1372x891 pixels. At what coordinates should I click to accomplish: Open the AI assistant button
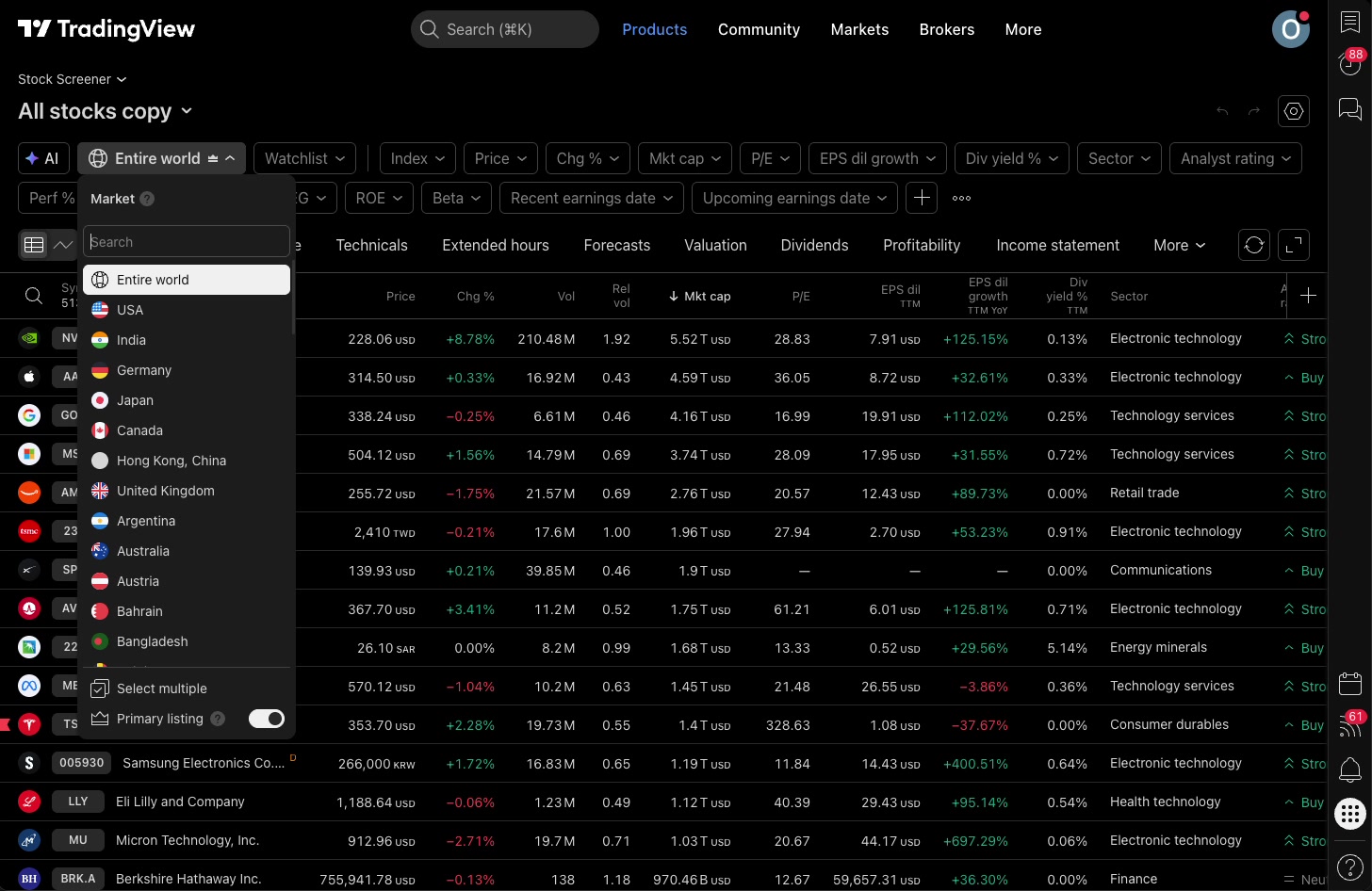(x=43, y=158)
